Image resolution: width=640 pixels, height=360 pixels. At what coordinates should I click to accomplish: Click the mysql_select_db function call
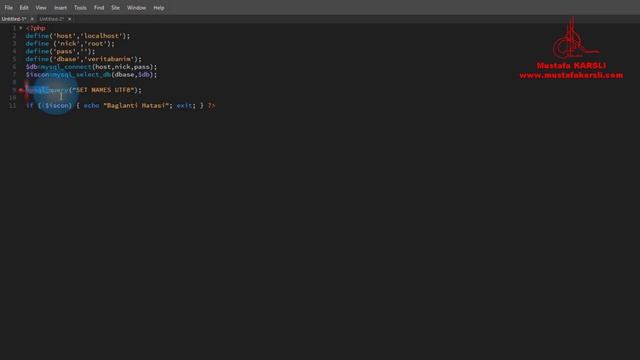[x=82, y=75]
